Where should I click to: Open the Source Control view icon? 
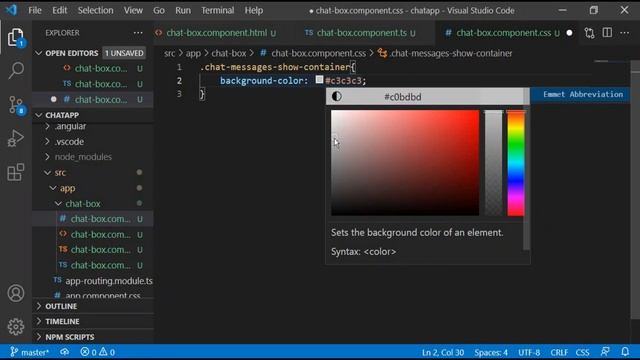tap(16, 105)
